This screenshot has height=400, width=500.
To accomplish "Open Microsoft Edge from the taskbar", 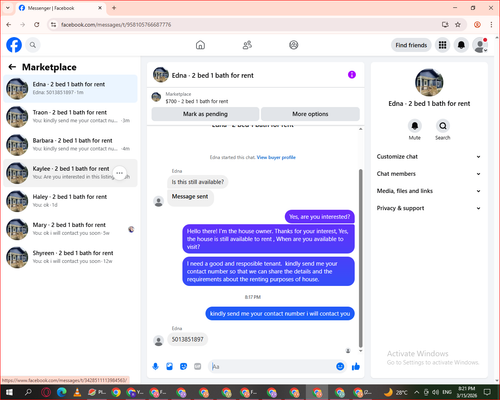I will pos(62,392).
